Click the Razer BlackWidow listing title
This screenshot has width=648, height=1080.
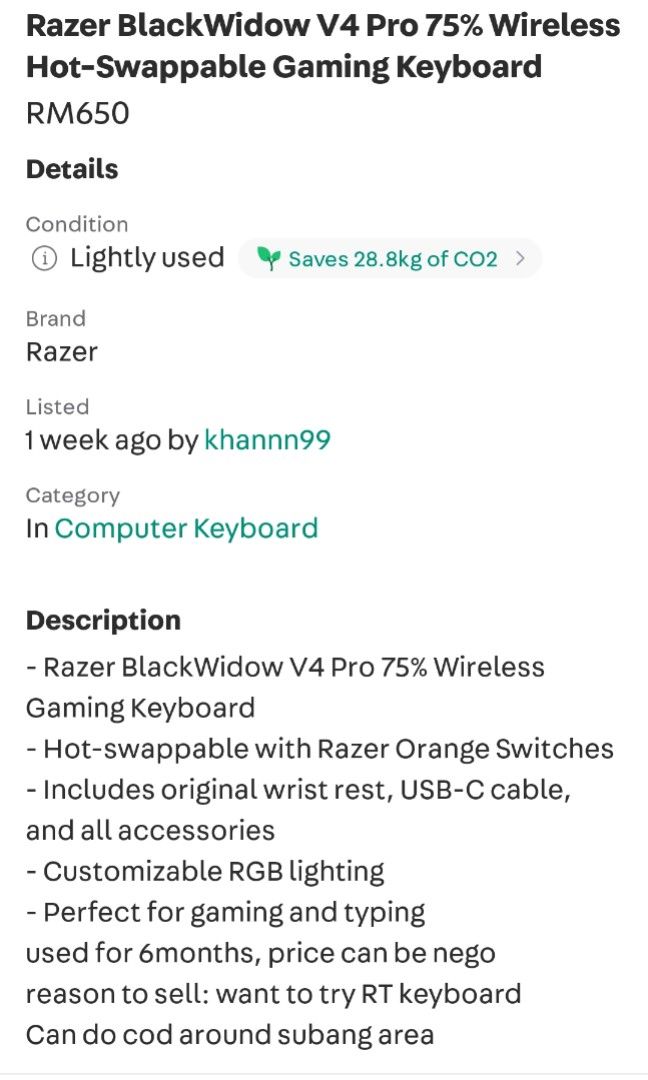coord(323,46)
